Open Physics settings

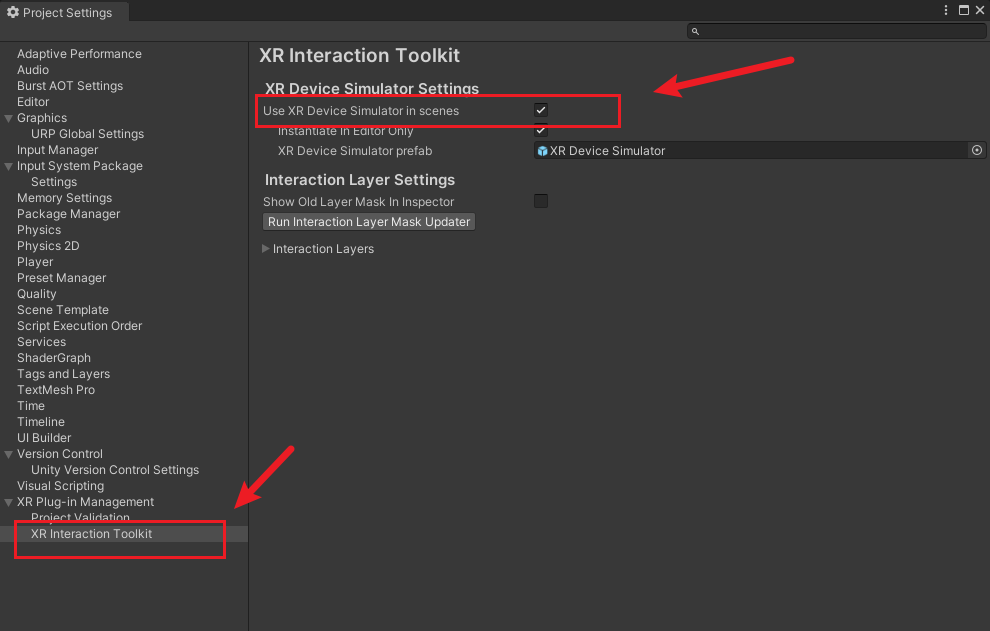(x=39, y=230)
